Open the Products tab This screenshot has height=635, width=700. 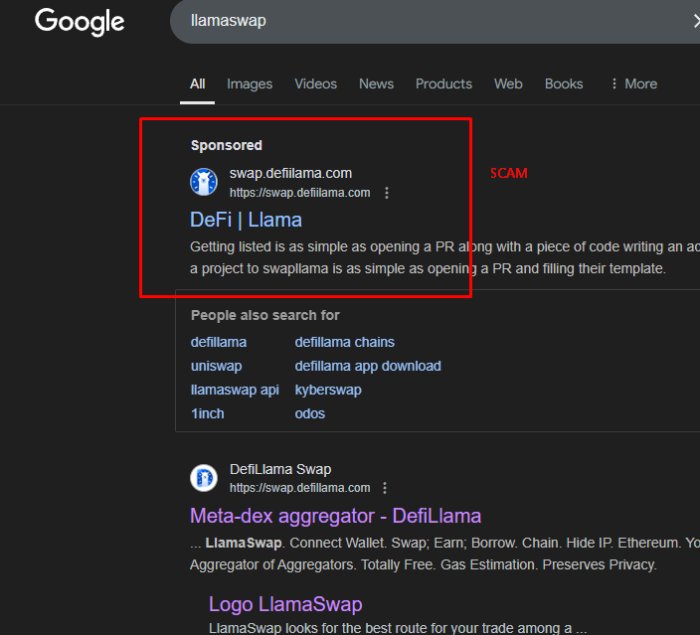(x=444, y=84)
